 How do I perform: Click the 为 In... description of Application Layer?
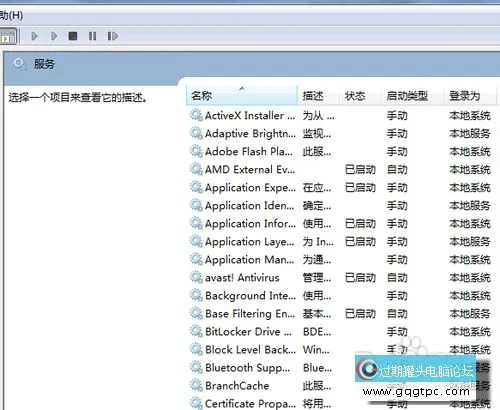(318, 241)
